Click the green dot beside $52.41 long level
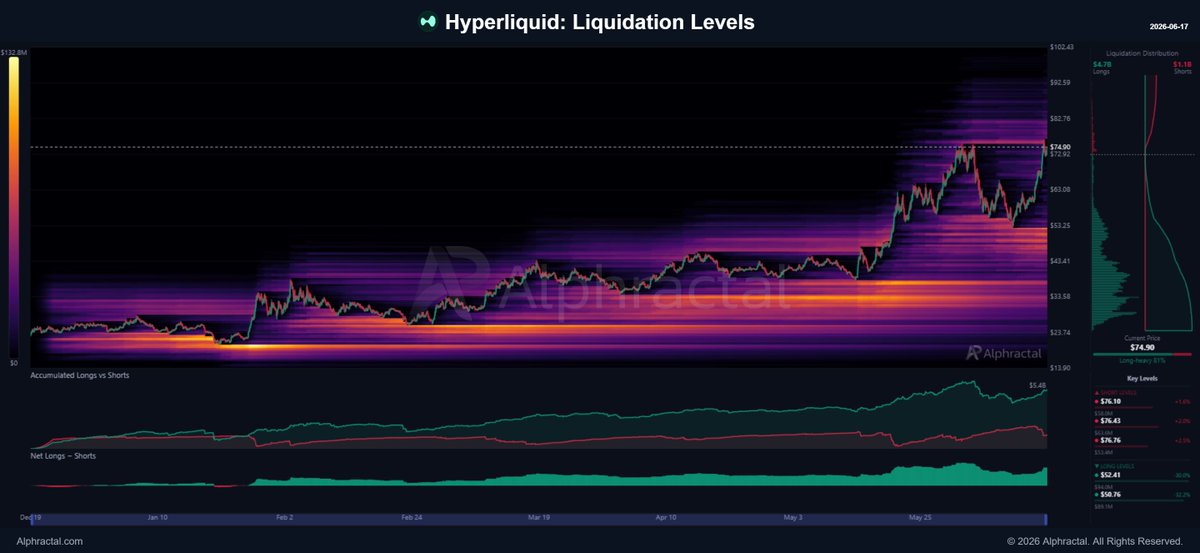The width and height of the screenshot is (1200, 553). (x=1097, y=475)
